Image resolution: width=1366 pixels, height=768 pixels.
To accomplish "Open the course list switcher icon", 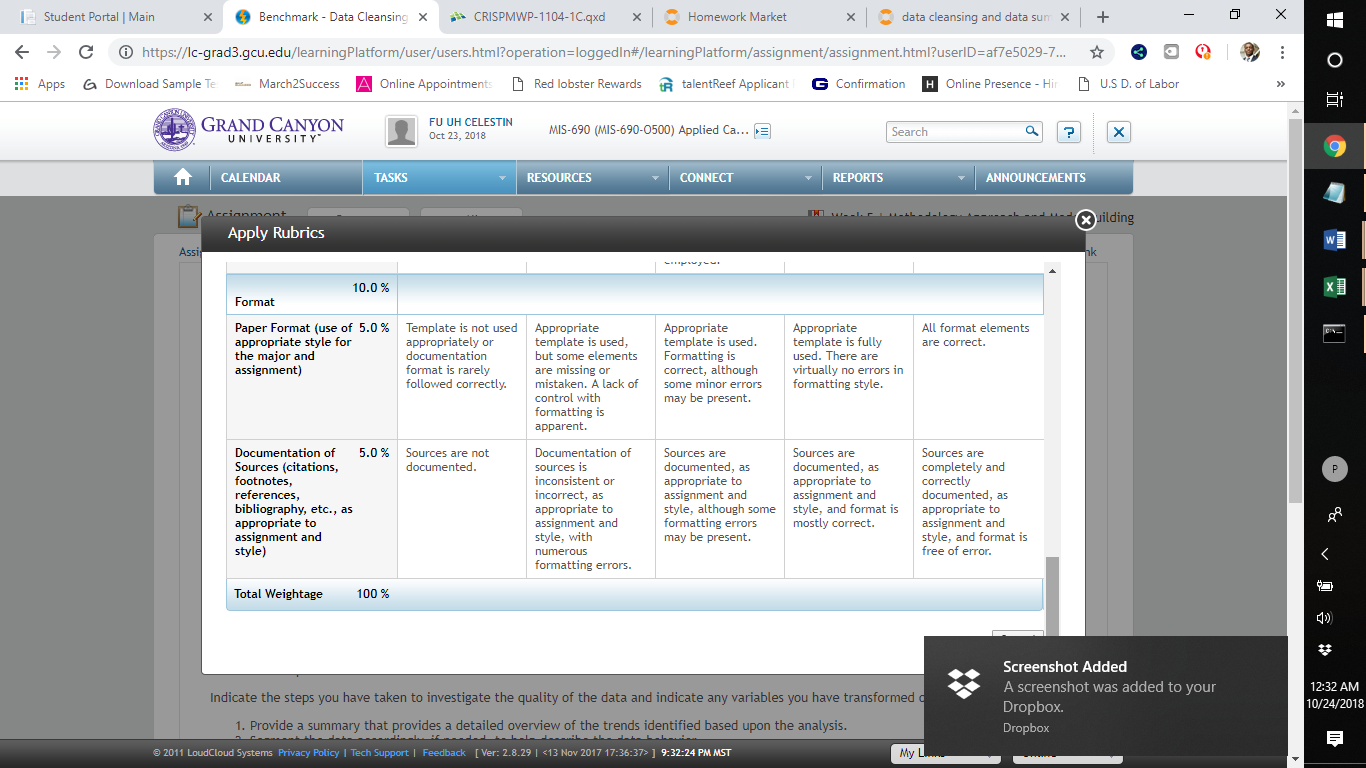I will click(762, 131).
